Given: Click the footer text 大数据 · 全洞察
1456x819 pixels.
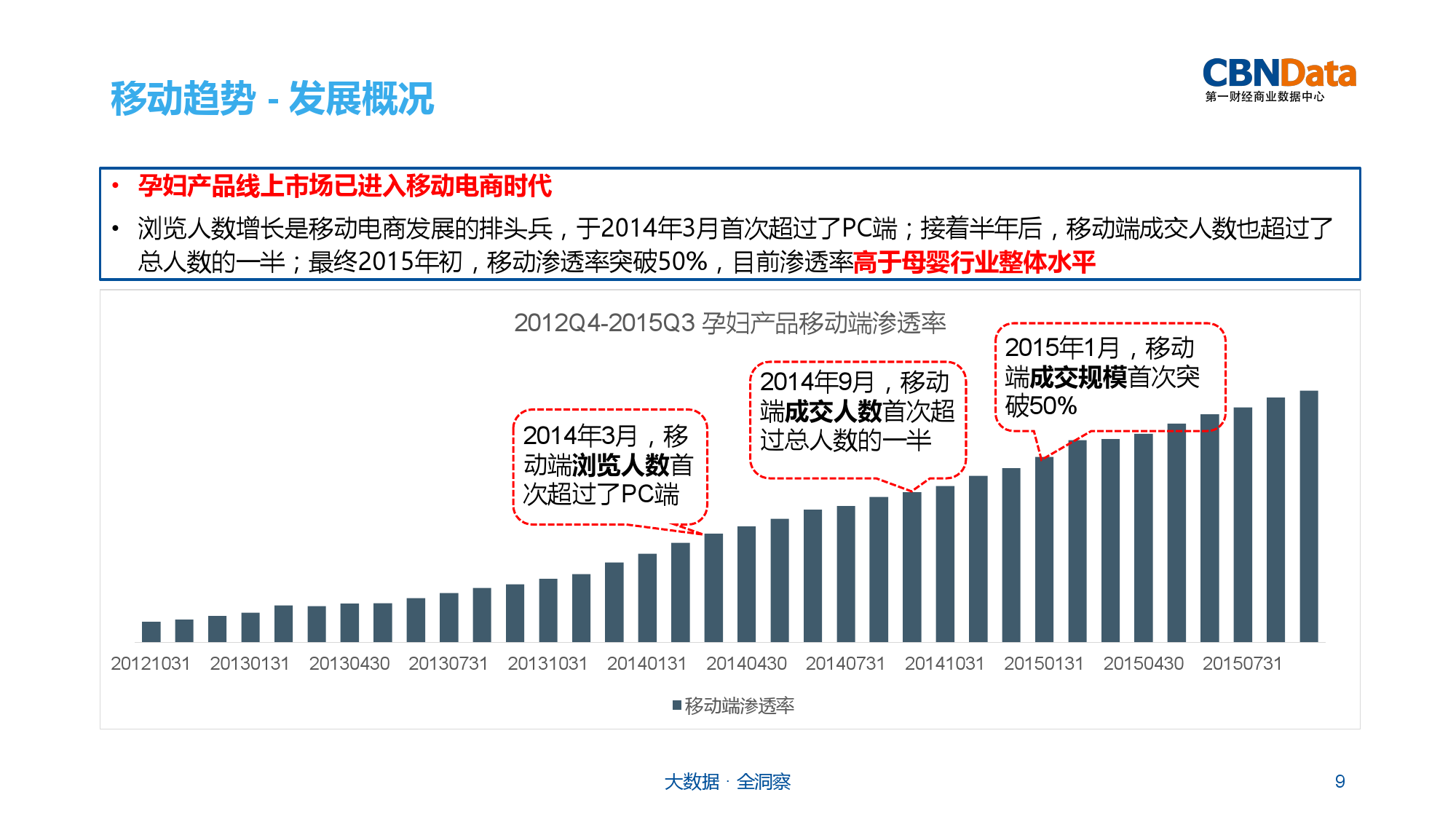Looking at the screenshot, I should (727, 782).
